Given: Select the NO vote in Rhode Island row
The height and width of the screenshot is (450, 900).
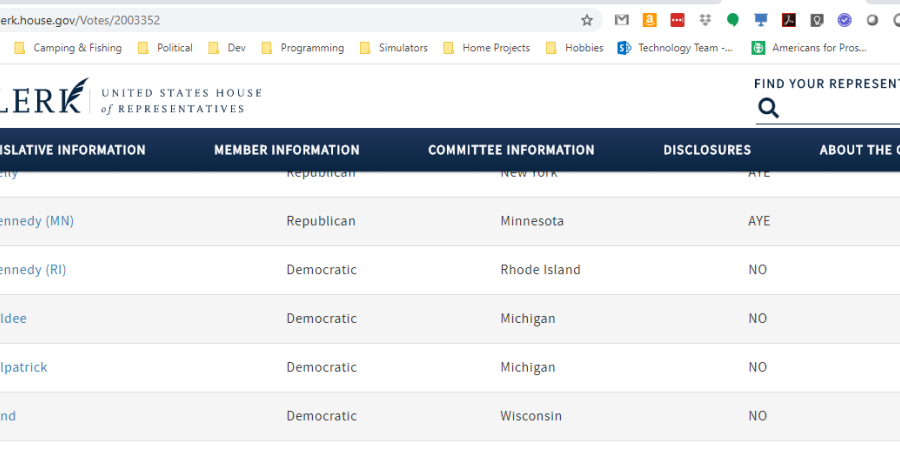Looking at the screenshot, I should [758, 270].
